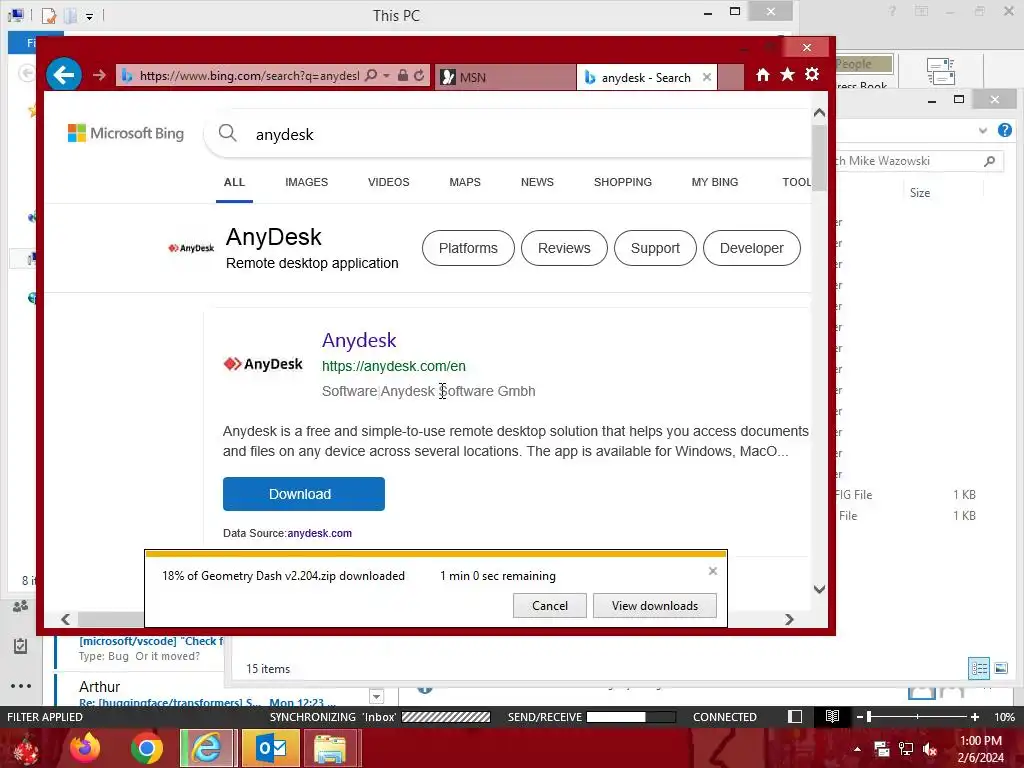Click the Outlook zoom slider
The image size is (1024, 768).
pyautogui.click(x=918, y=716)
